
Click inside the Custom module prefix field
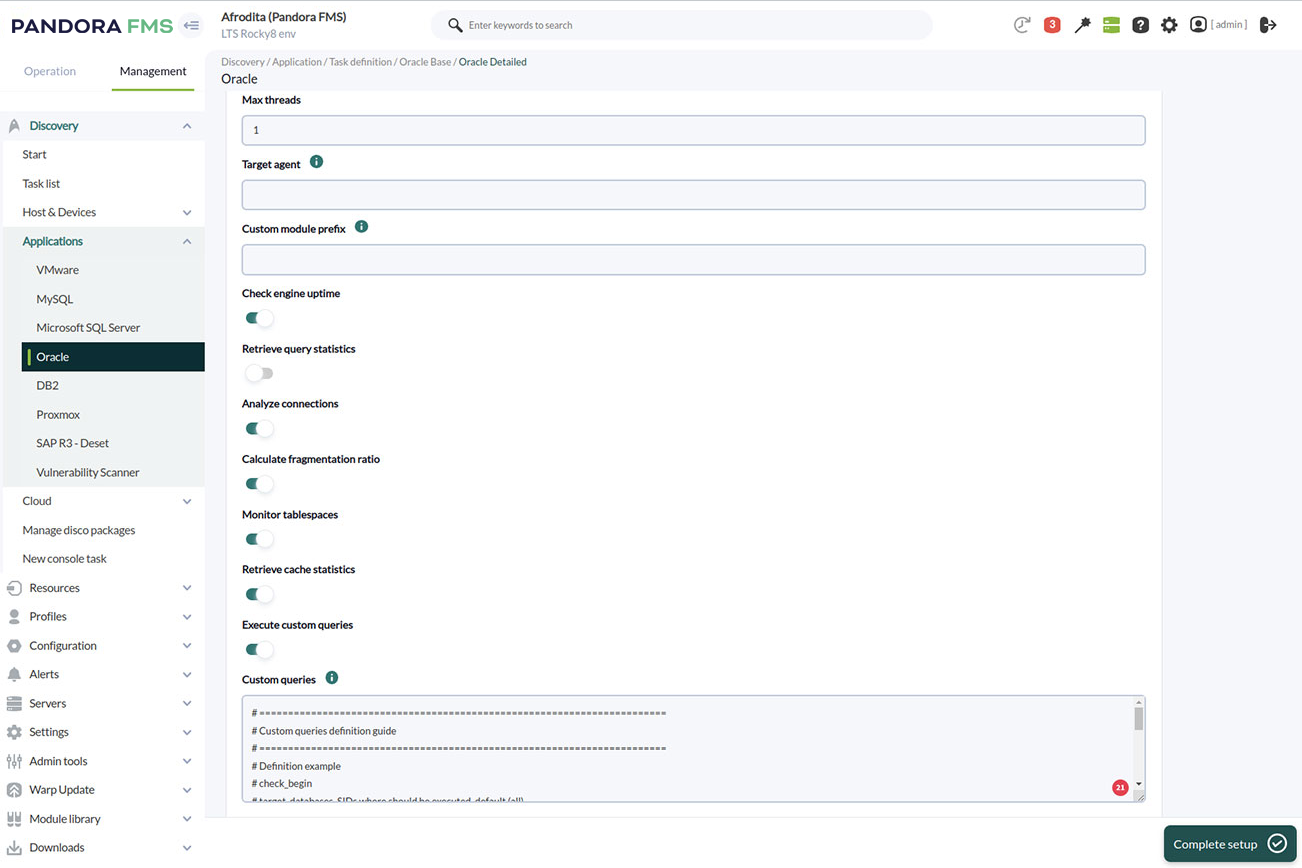pyautogui.click(x=693, y=260)
